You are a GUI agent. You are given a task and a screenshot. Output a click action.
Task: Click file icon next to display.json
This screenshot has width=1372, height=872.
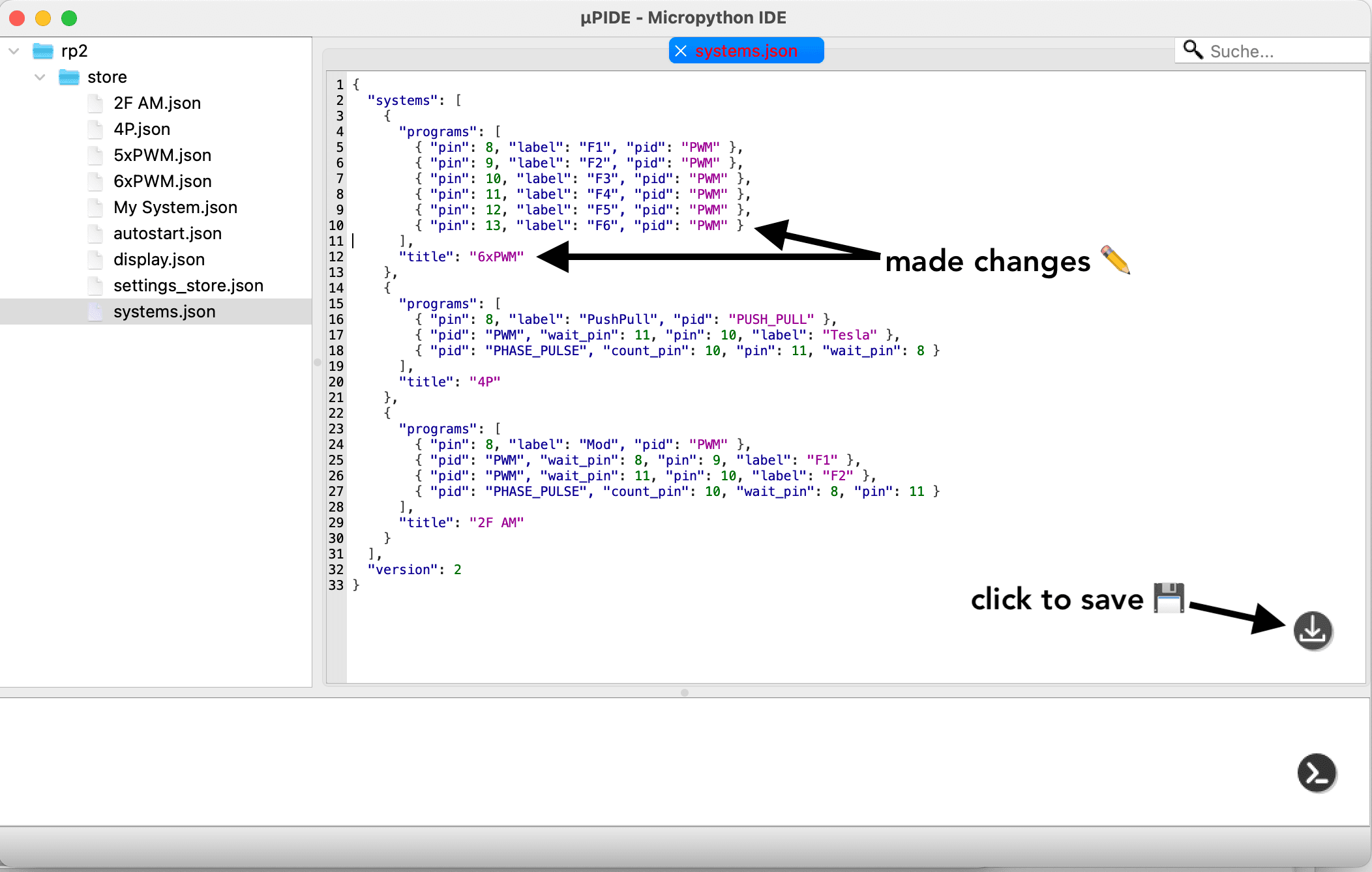[x=96, y=259]
